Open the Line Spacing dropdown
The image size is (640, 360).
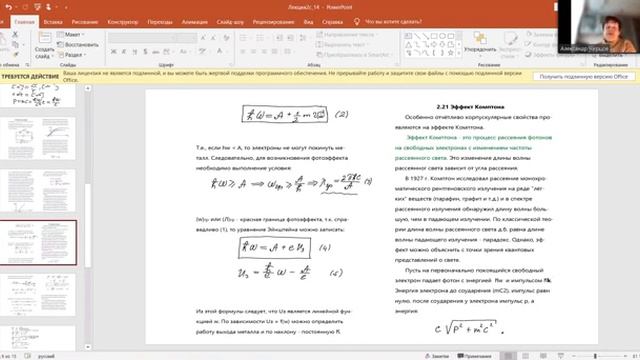point(303,38)
